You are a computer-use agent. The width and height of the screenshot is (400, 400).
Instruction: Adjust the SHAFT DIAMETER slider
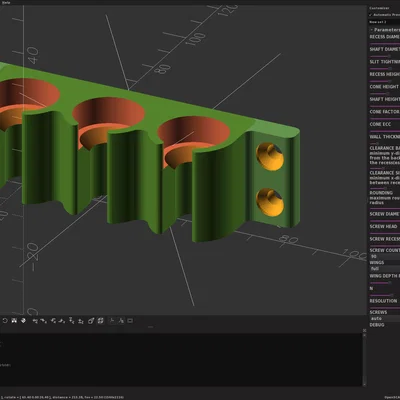click(385, 56)
